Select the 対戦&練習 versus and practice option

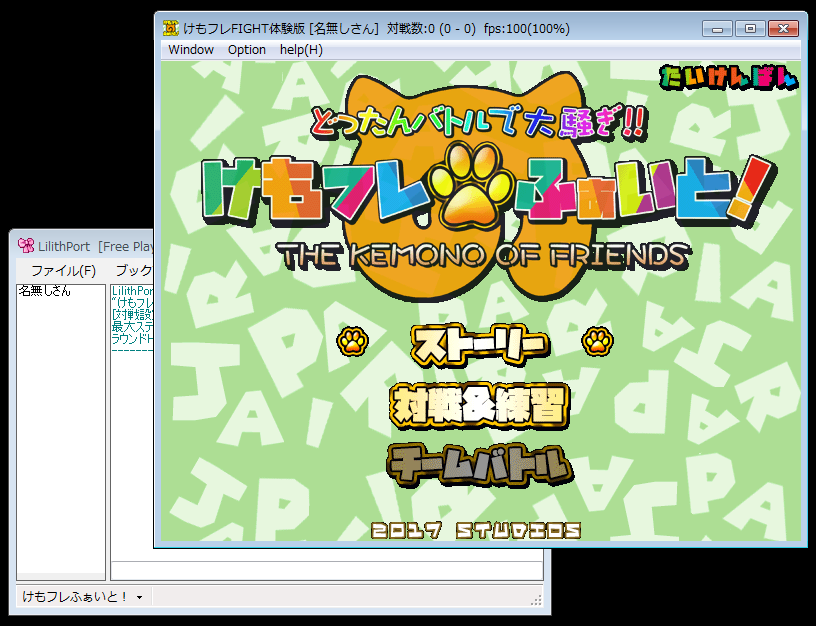click(479, 406)
